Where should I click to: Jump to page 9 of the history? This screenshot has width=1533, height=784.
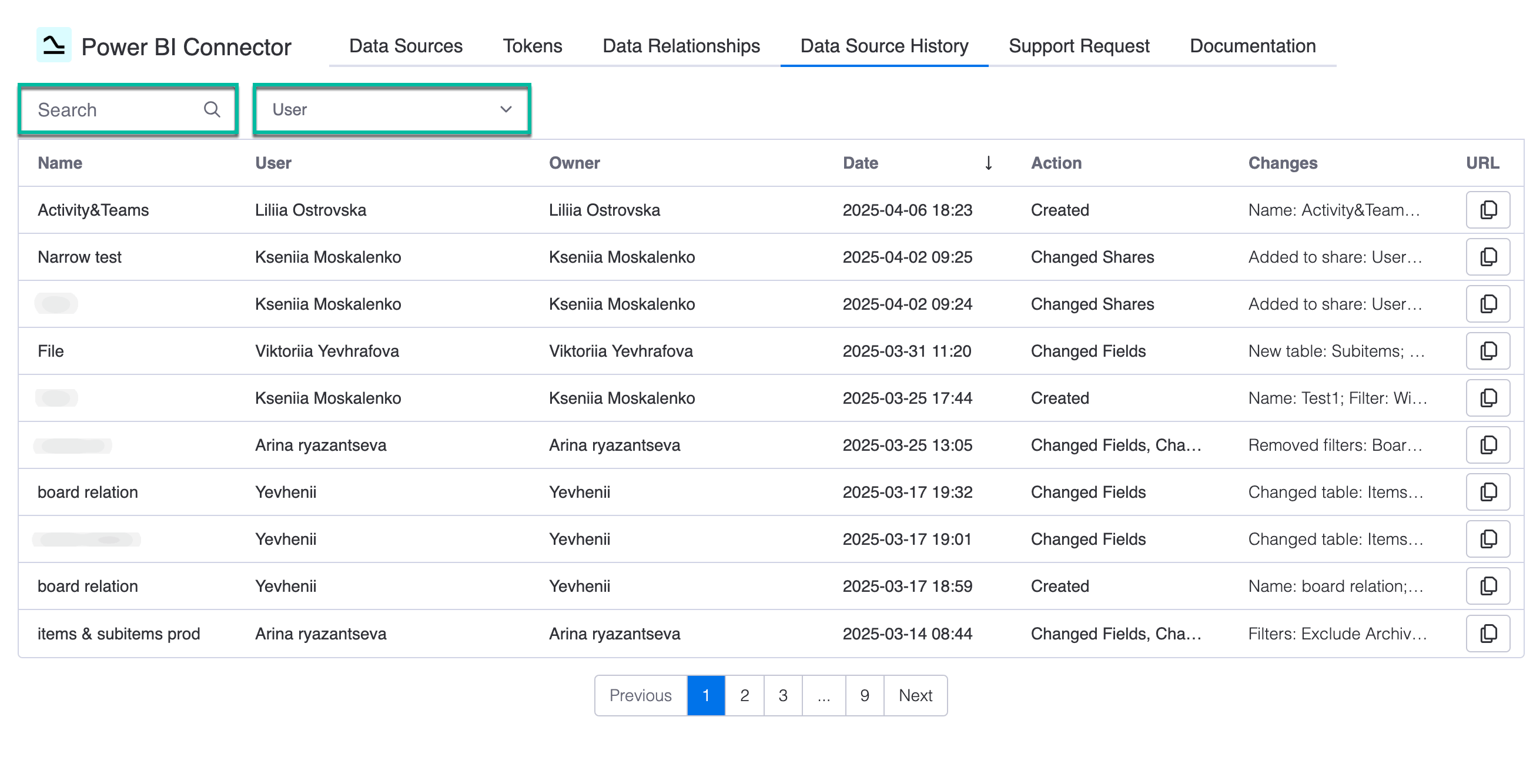[864, 695]
